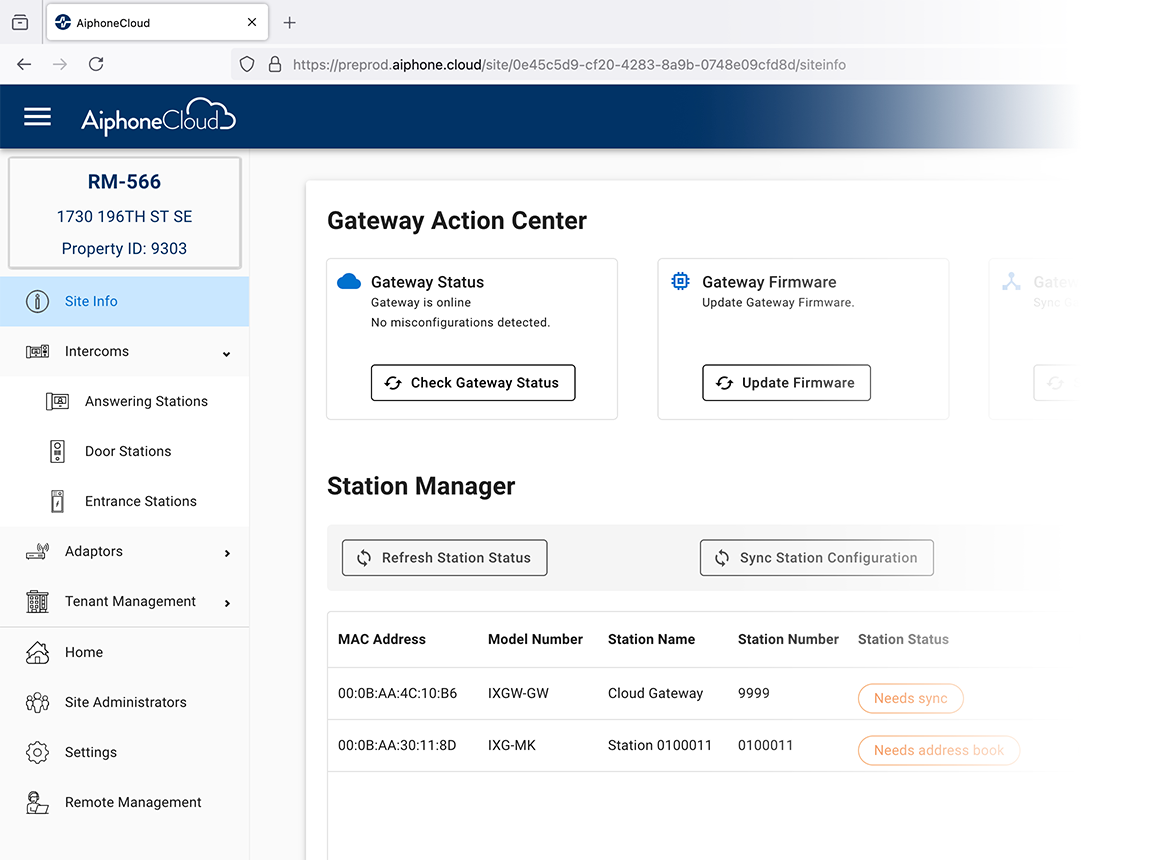Click the RM-566 site name
The height and width of the screenshot is (860, 1162).
tap(124, 182)
